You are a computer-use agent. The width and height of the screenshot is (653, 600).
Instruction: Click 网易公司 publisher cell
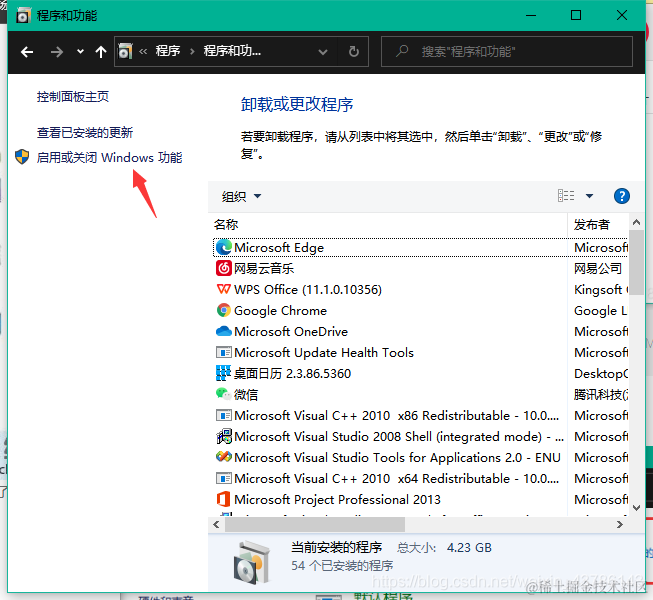(598, 269)
